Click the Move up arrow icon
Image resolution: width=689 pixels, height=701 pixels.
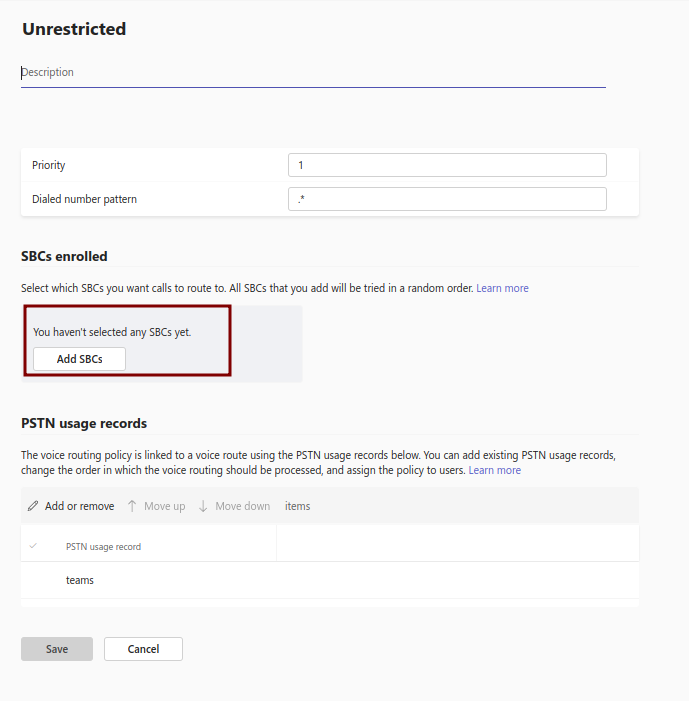pyautogui.click(x=132, y=506)
